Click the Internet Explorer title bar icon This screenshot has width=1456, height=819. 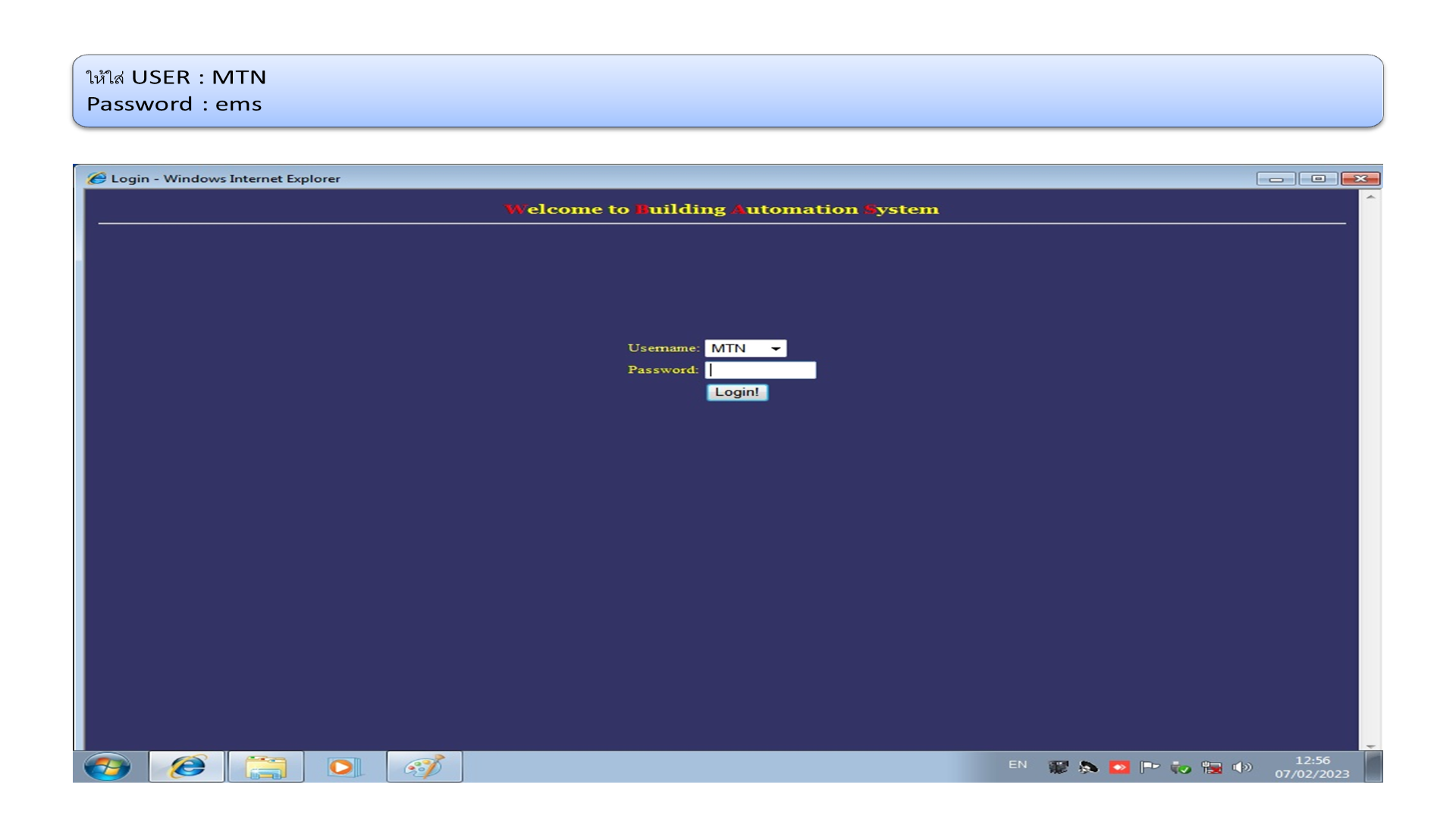(96, 178)
